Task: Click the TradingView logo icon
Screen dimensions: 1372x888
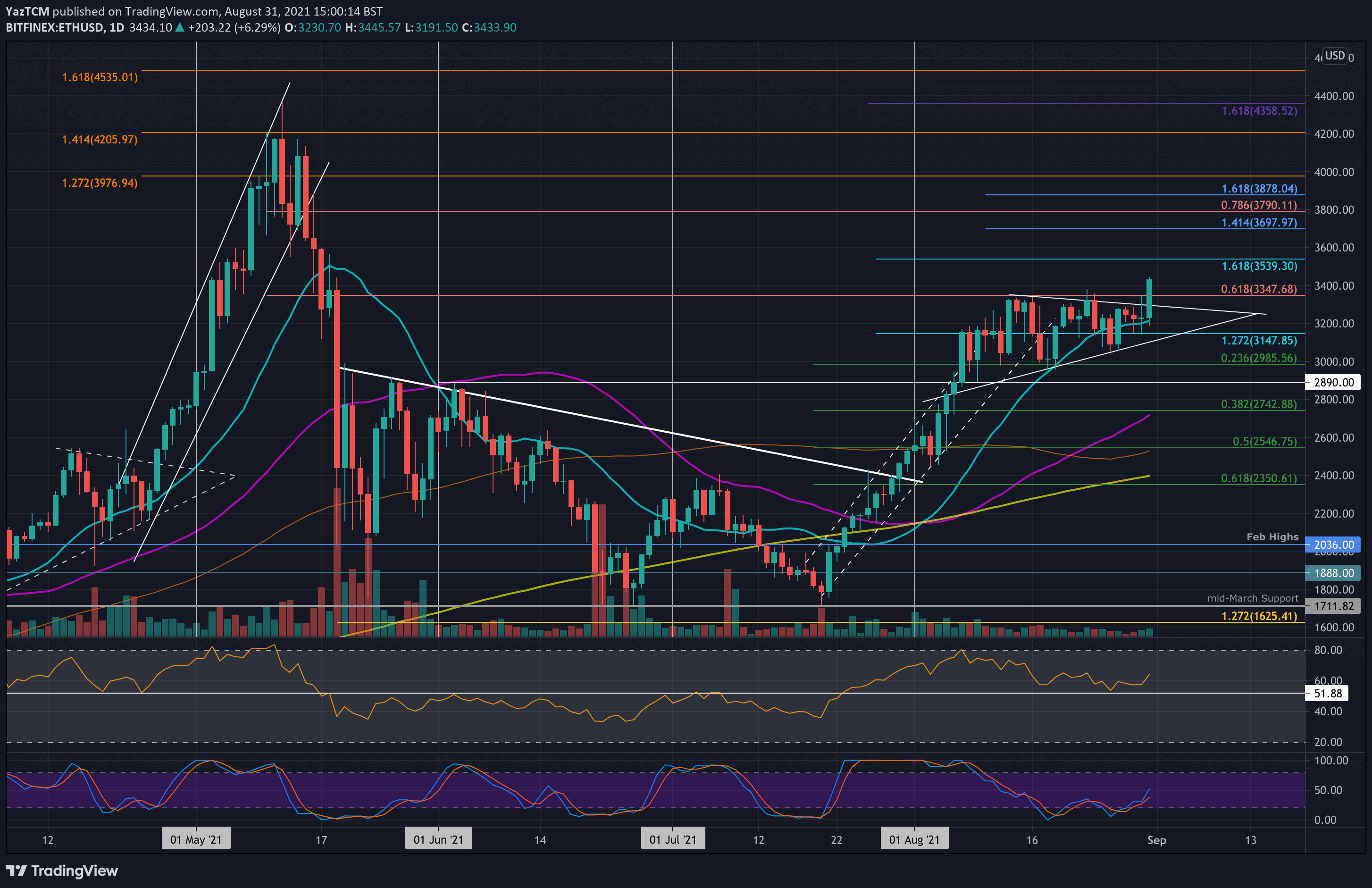Action: tap(16, 870)
